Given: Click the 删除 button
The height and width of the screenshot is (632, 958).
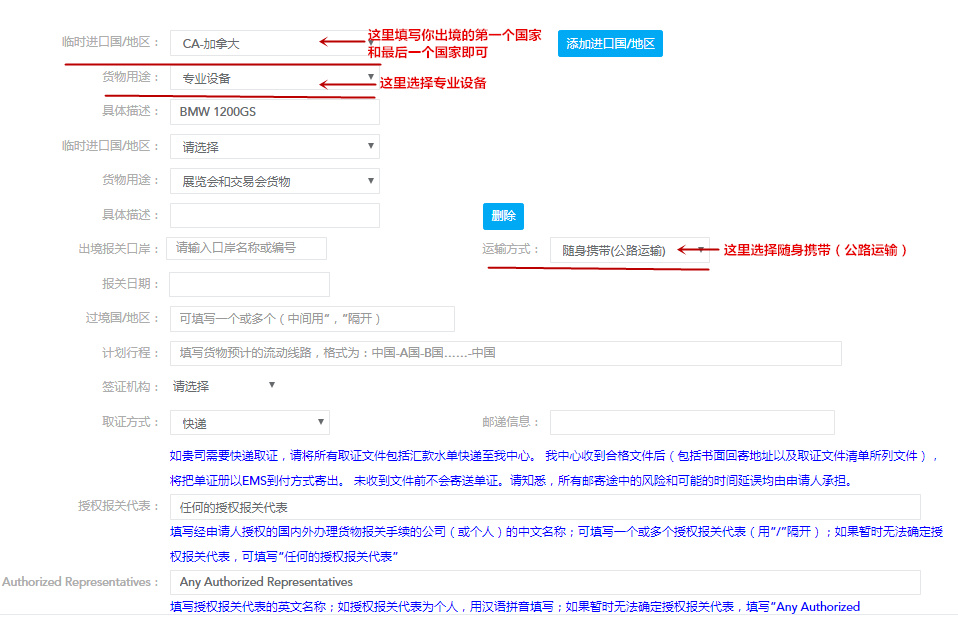Looking at the screenshot, I should pos(503,216).
